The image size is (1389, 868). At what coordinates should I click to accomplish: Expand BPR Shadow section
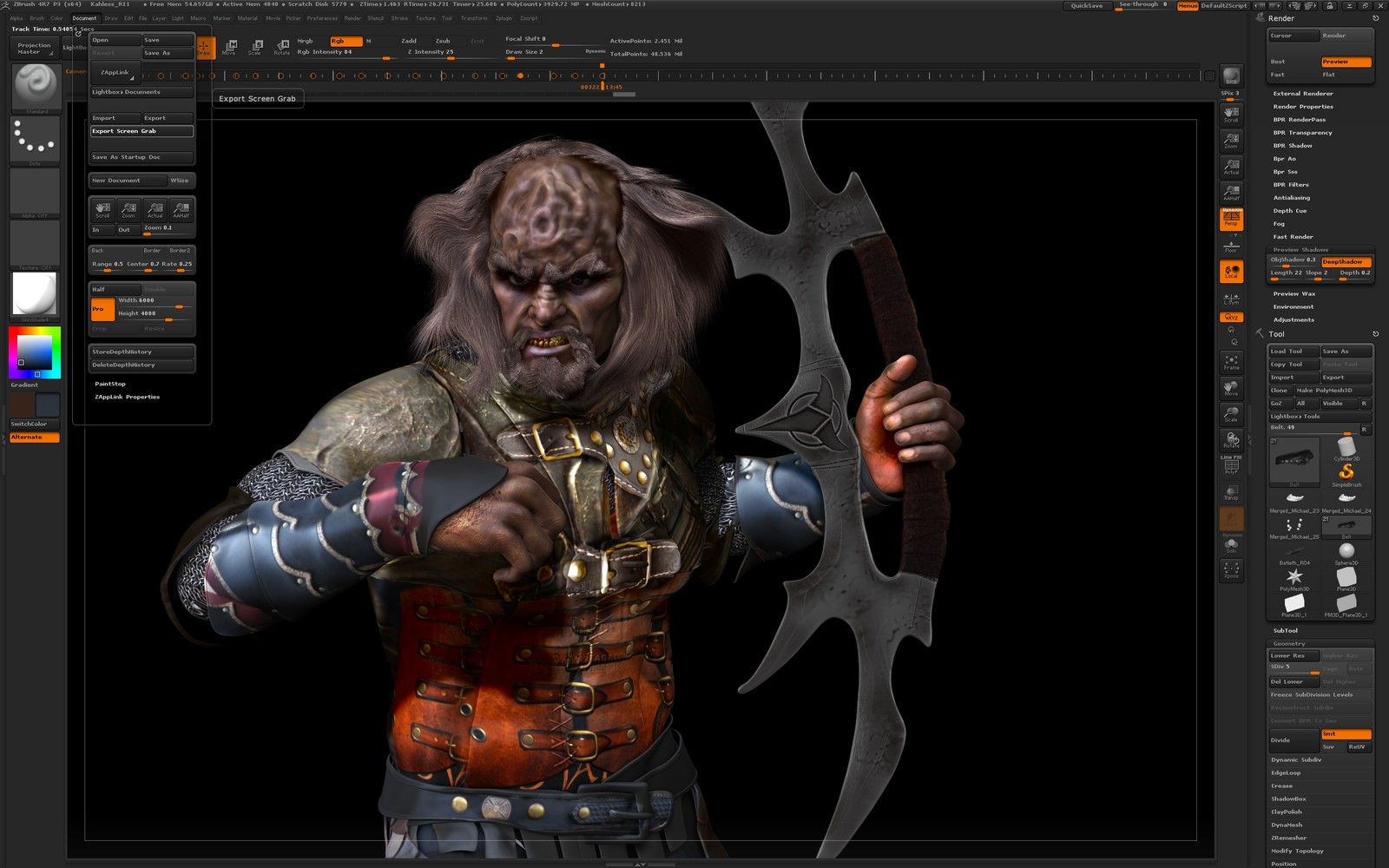pyautogui.click(x=1293, y=146)
